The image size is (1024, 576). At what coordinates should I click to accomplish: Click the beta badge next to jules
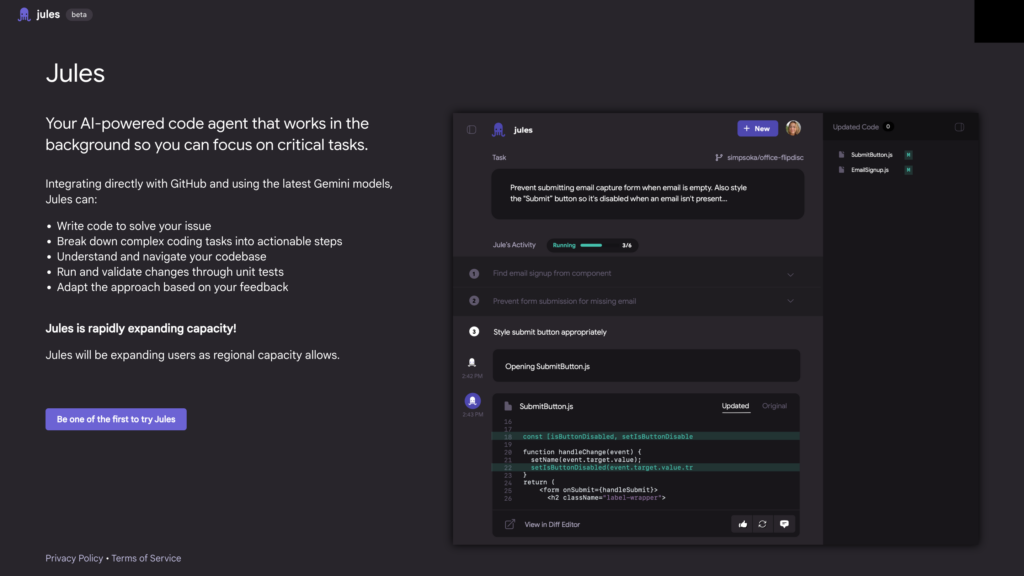79,14
